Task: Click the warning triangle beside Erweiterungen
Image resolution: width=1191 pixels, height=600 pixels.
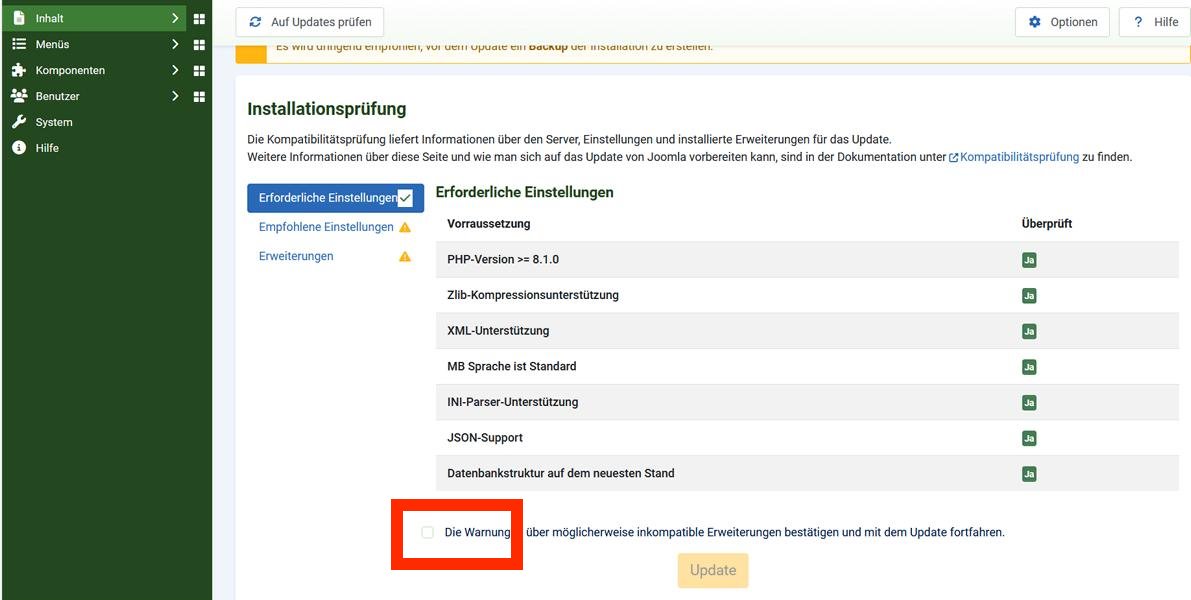Action: click(x=404, y=255)
